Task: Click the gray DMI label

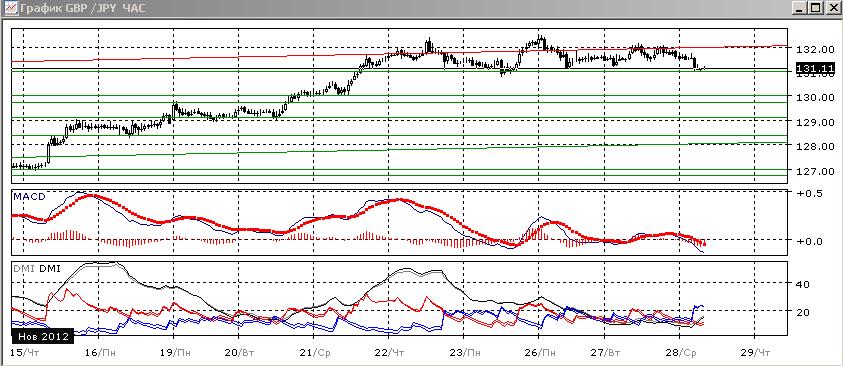Action: 23,268
